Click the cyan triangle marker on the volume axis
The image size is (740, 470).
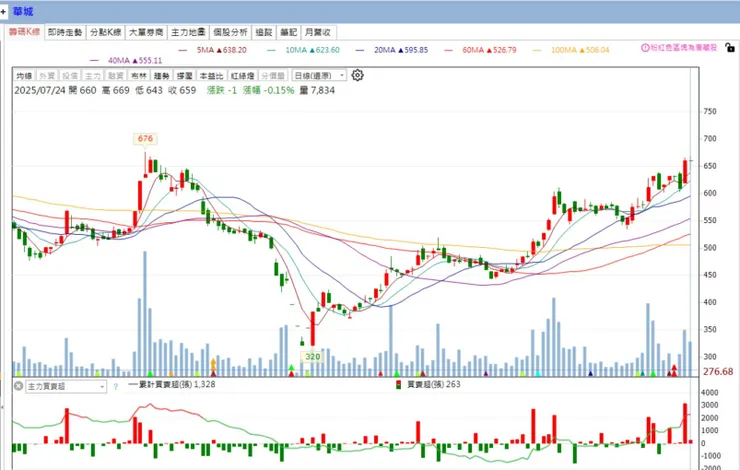tap(538, 374)
